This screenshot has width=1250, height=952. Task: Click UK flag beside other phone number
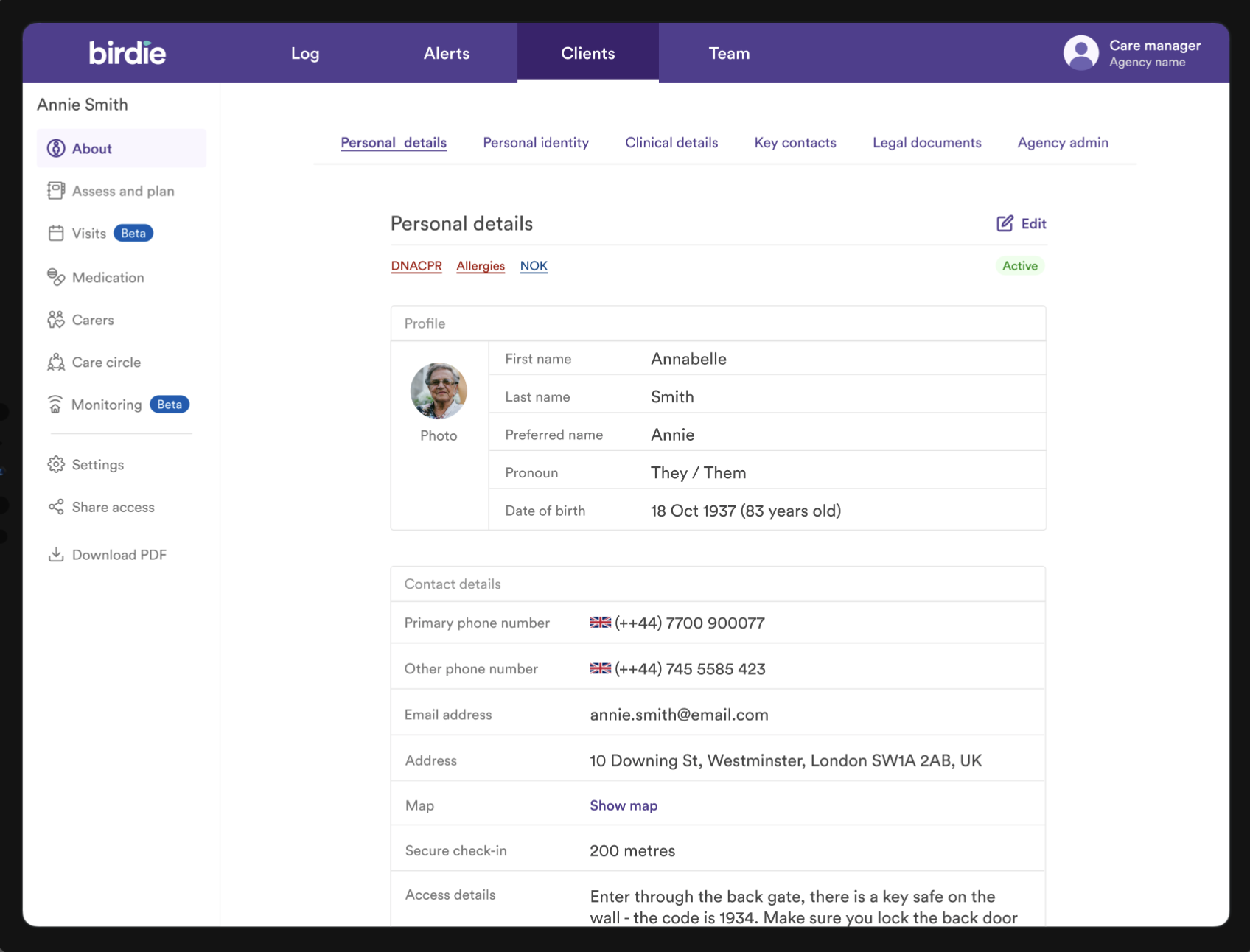[x=600, y=668]
